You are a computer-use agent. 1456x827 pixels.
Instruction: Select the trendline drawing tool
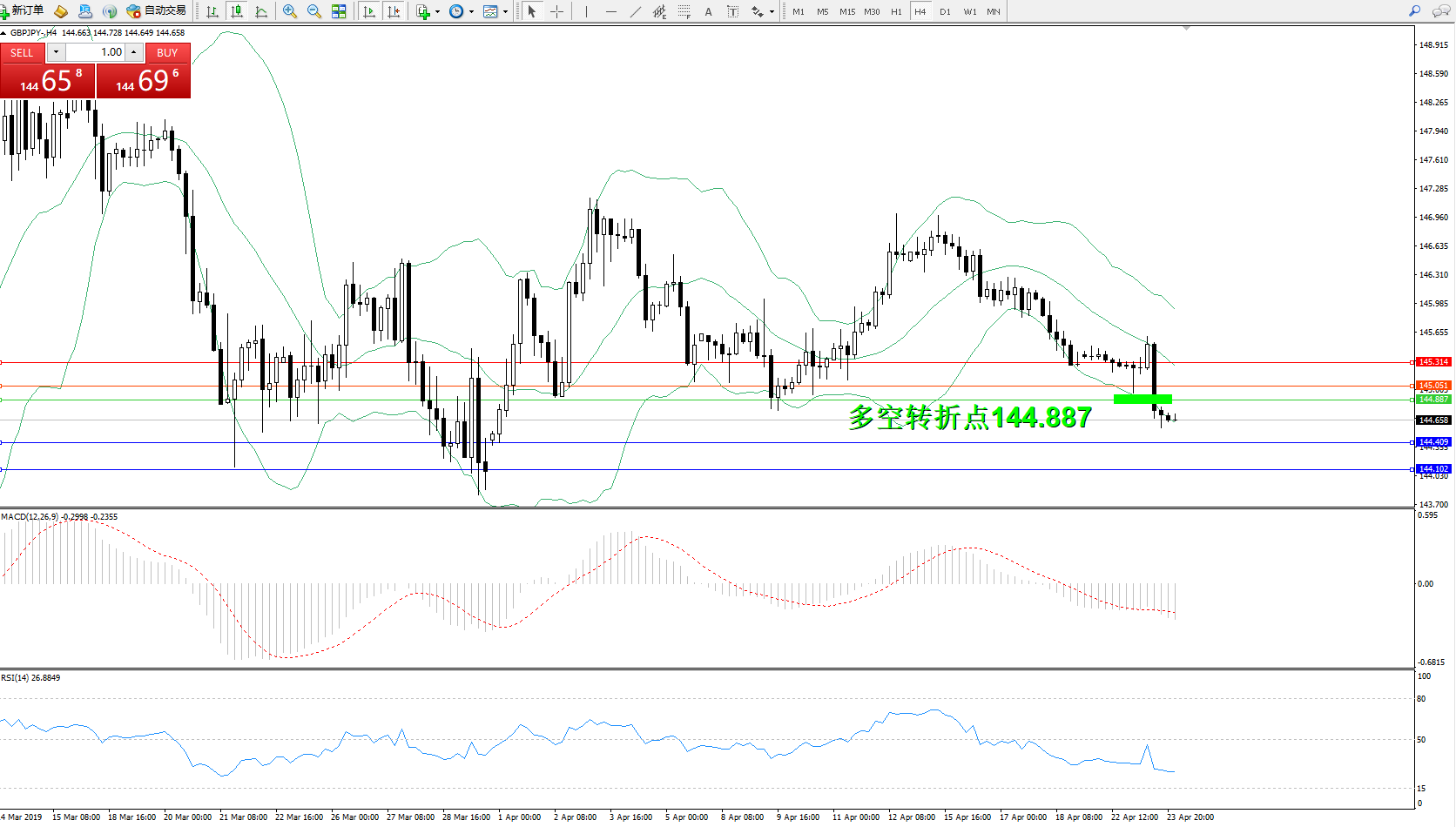click(636, 11)
